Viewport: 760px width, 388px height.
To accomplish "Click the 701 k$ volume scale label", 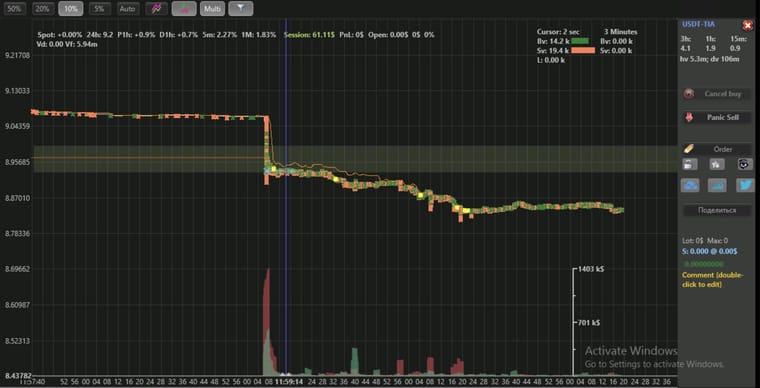I will point(588,323).
